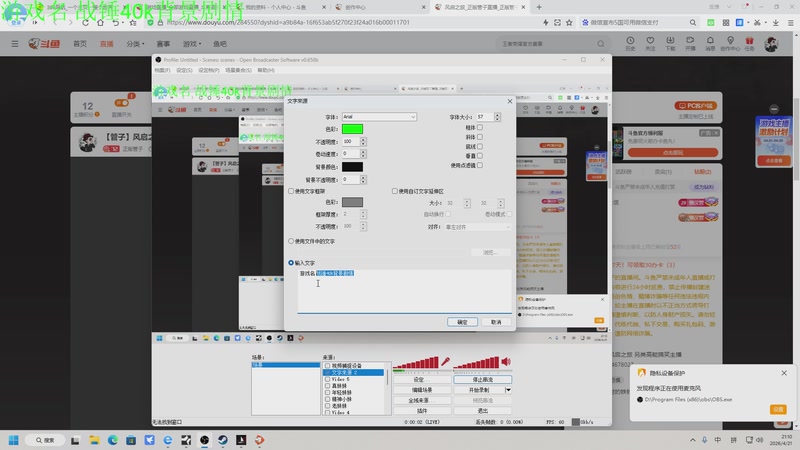Open OBS 设定(S) menu
The height and width of the screenshot is (450, 800).
click(184, 70)
